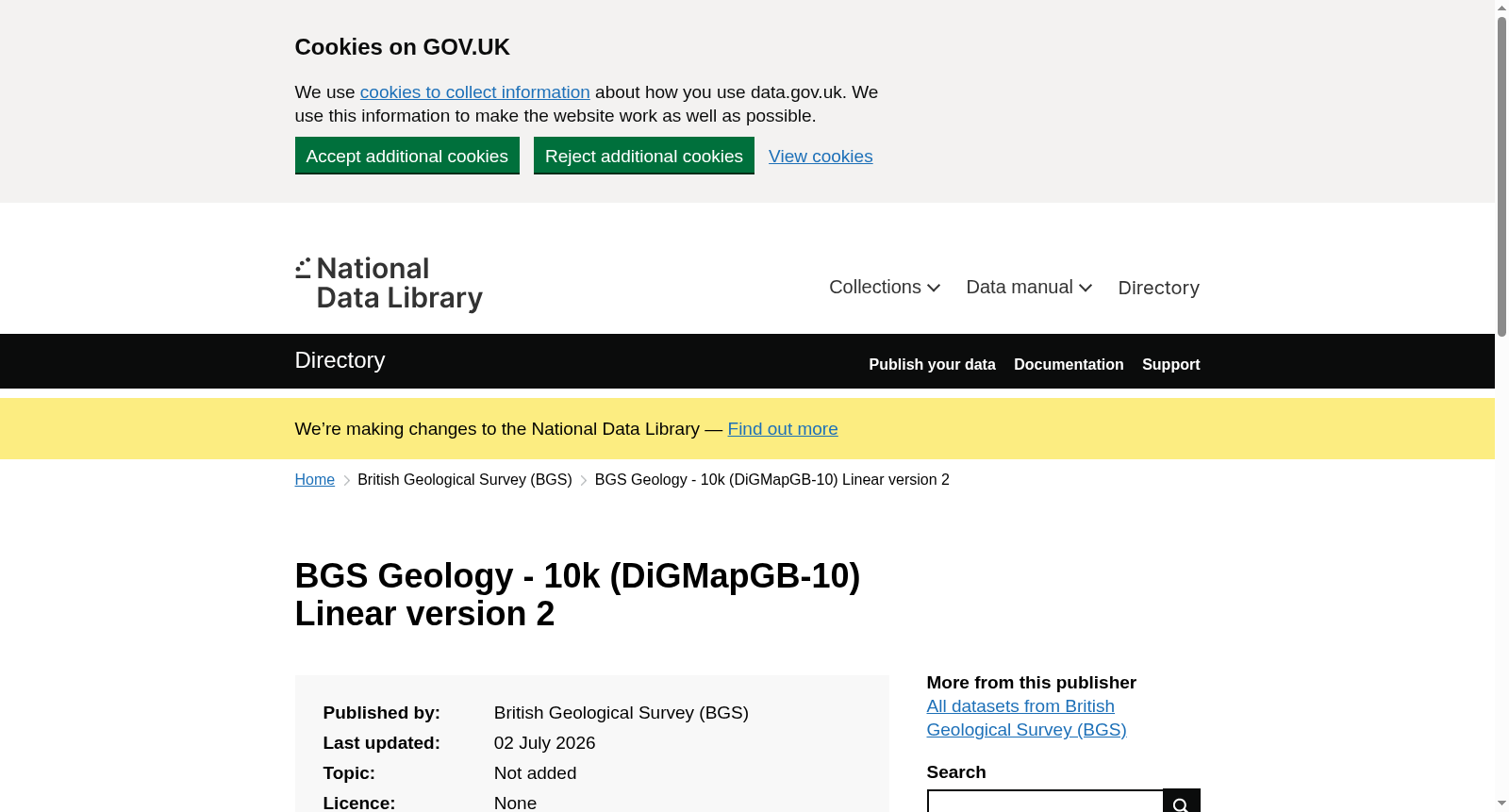Click the scrollbar up arrow
Viewport: 1509px width, 812px height.
tap(1501, 8)
